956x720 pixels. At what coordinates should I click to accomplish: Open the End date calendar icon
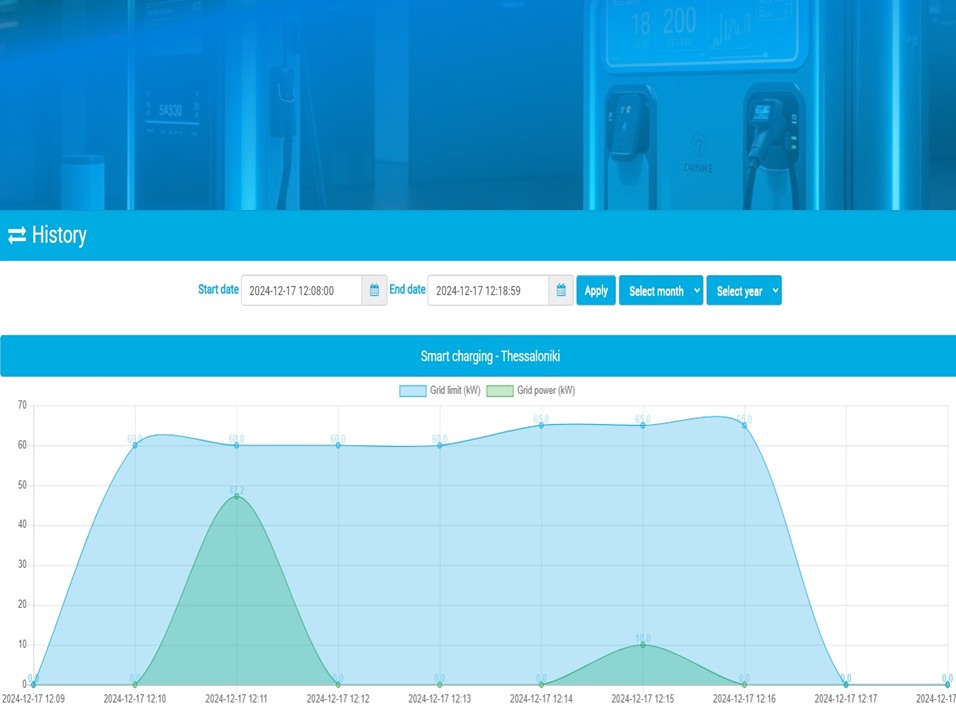click(x=561, y=291)
